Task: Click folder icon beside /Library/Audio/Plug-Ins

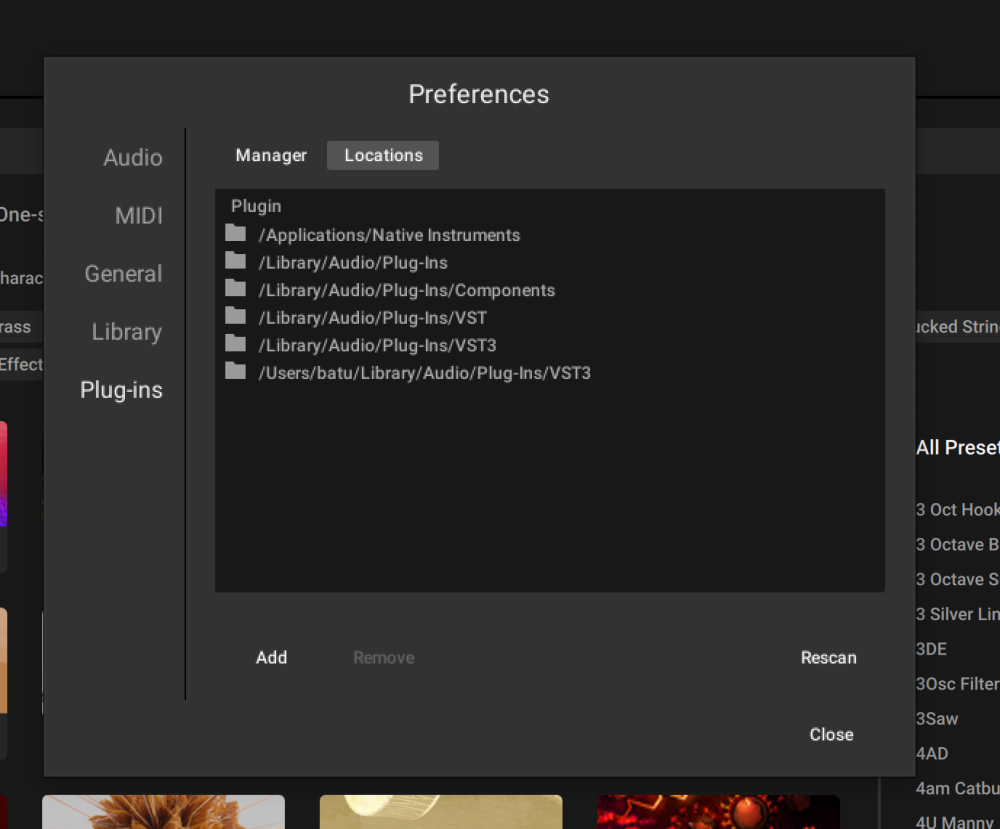Action: [x=235, y=261]
